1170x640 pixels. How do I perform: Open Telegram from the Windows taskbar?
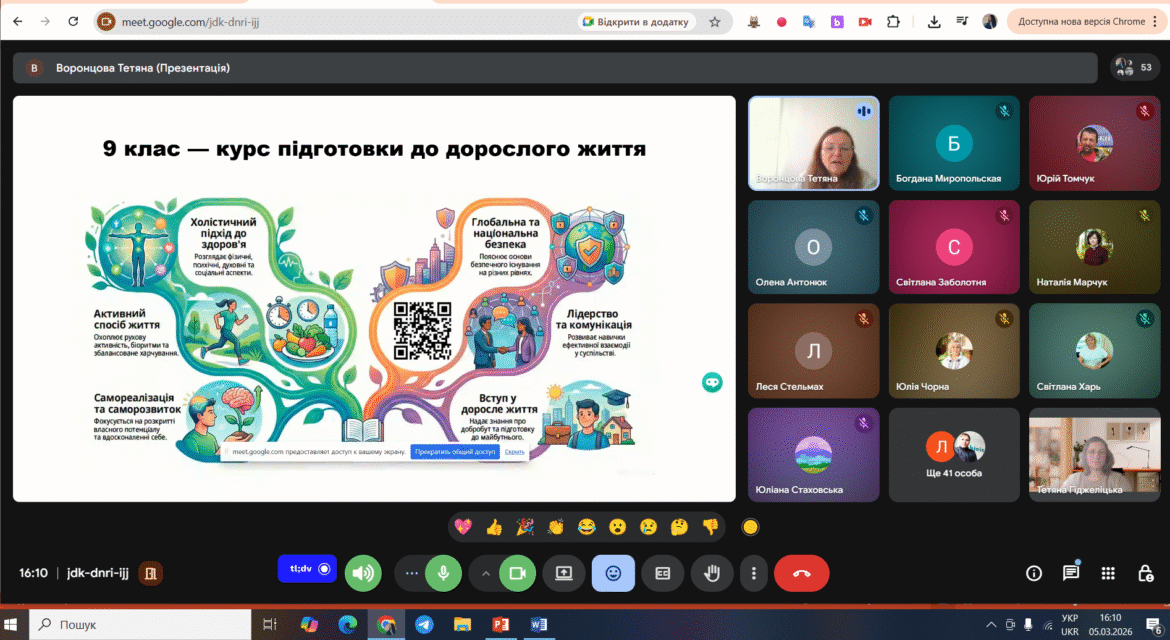click(x=424, y=624)
